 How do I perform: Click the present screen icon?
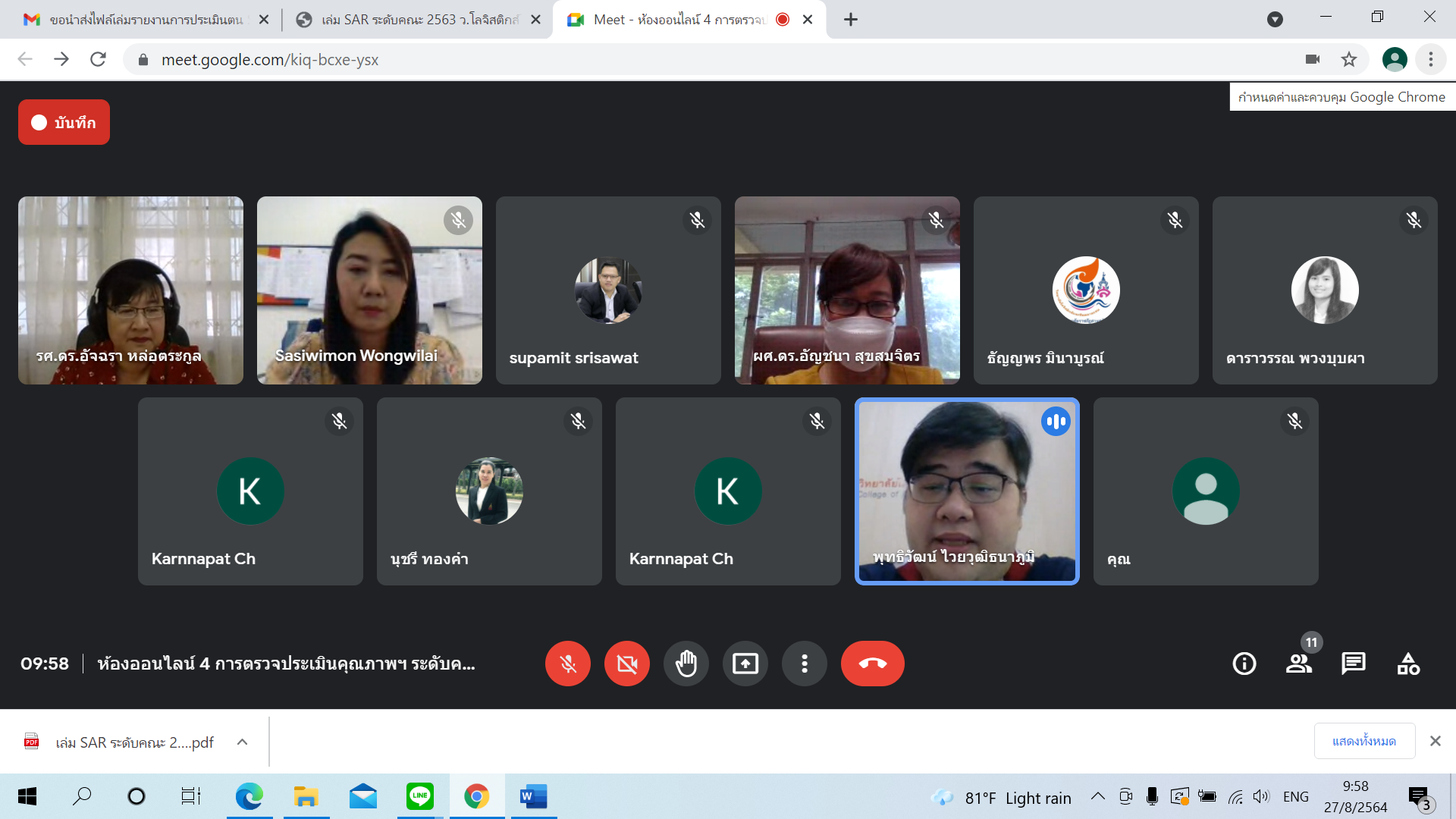[745, 664]
